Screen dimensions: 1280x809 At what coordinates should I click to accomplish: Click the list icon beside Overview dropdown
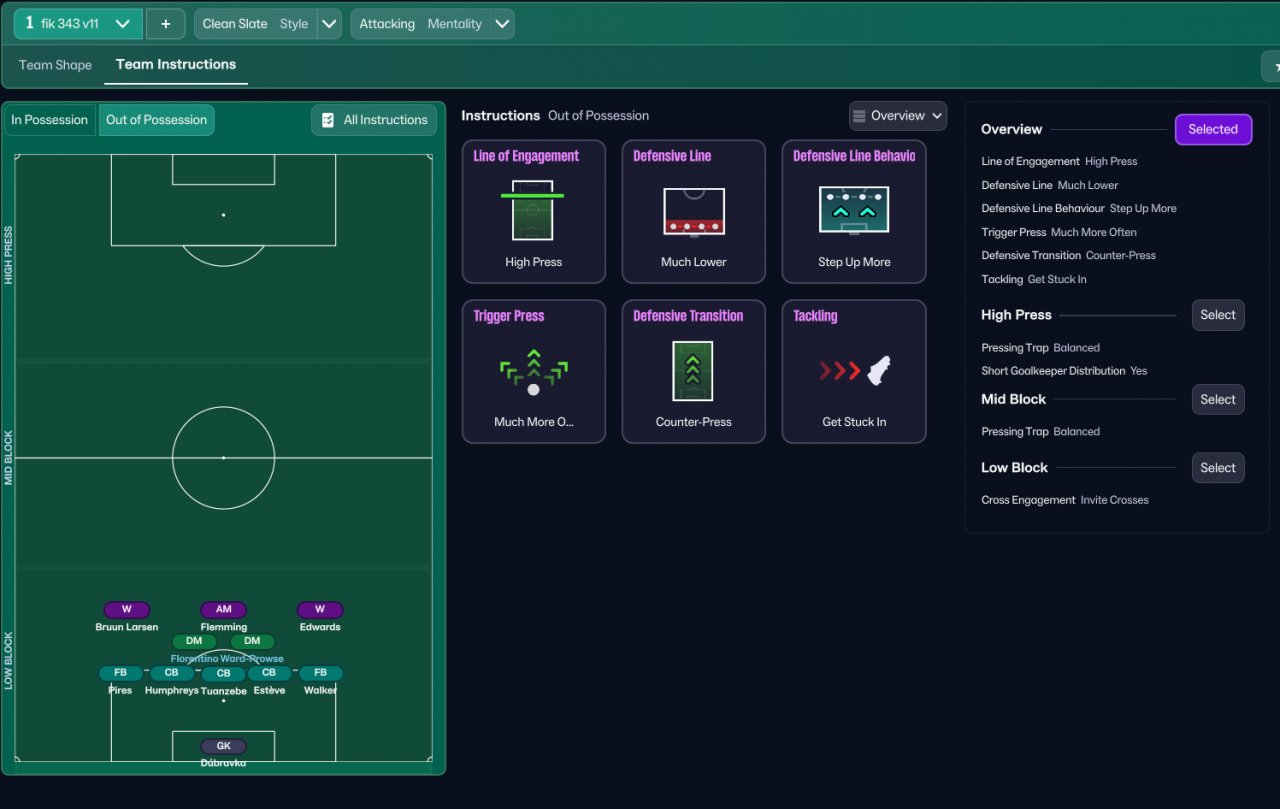[x=859, y=116]
